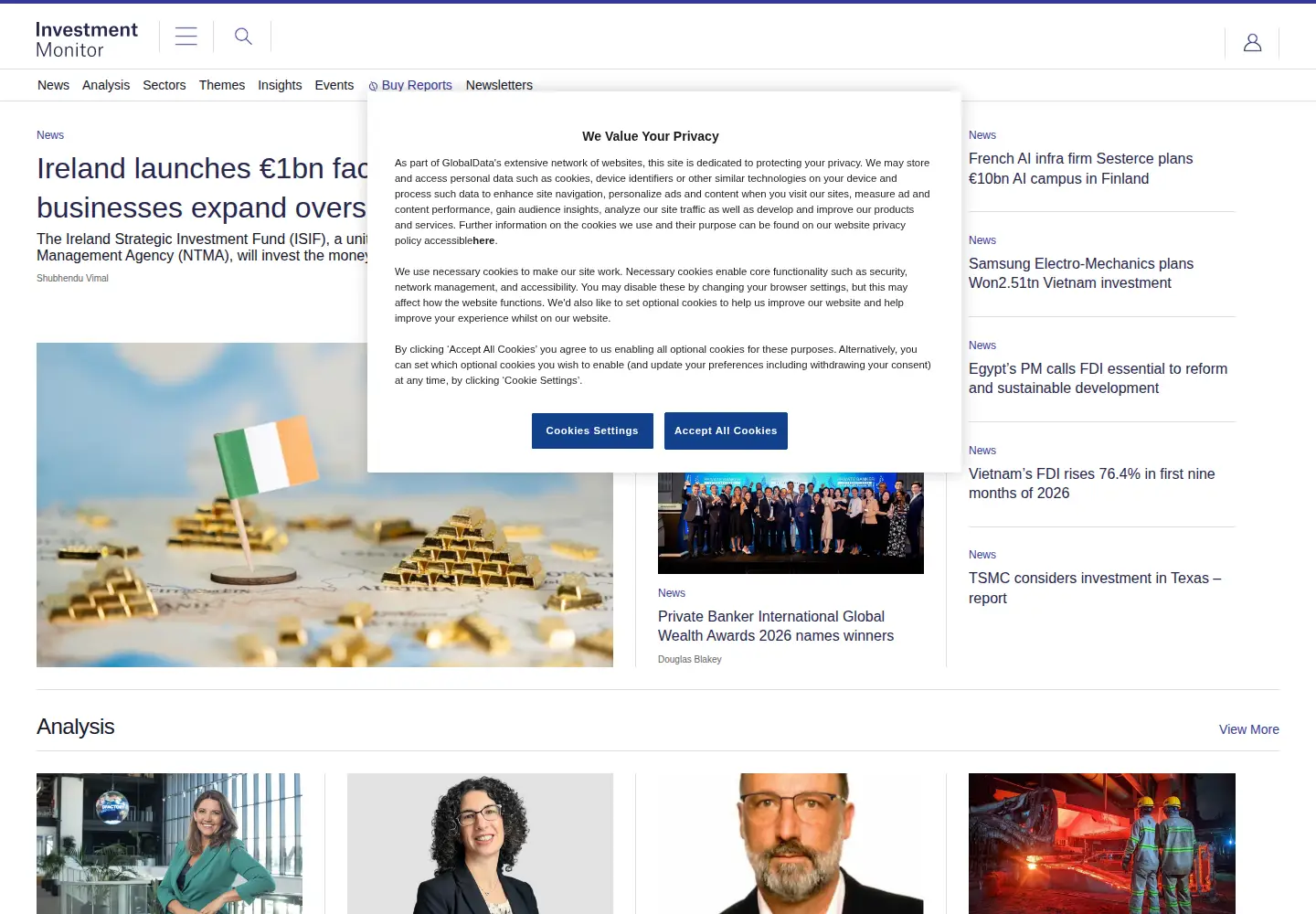This screenshot has height=914, width=1316.
Task: Open the awards ceremony group photo
Action: (791, 523)
